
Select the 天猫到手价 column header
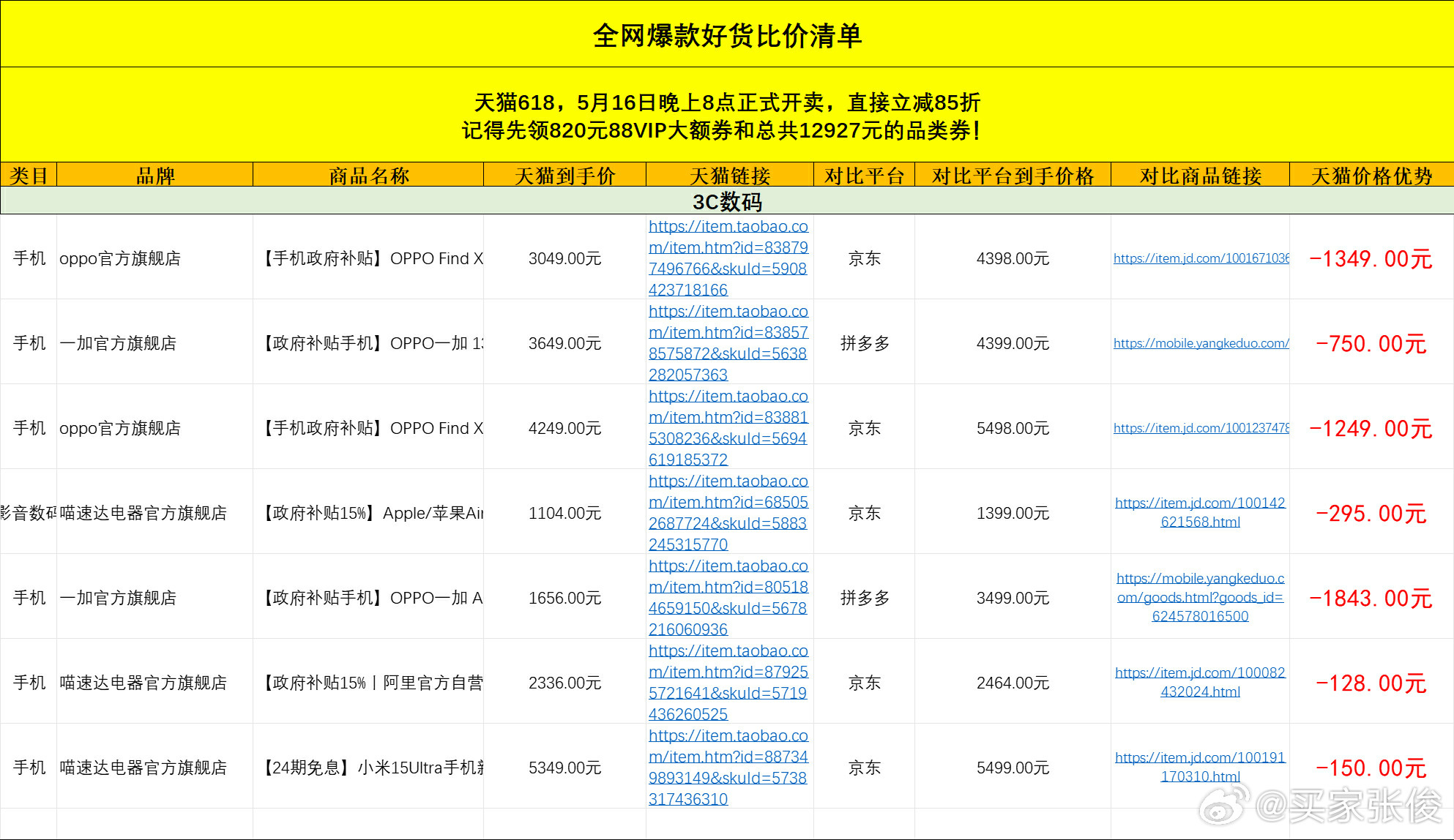(x=564, y=176)
